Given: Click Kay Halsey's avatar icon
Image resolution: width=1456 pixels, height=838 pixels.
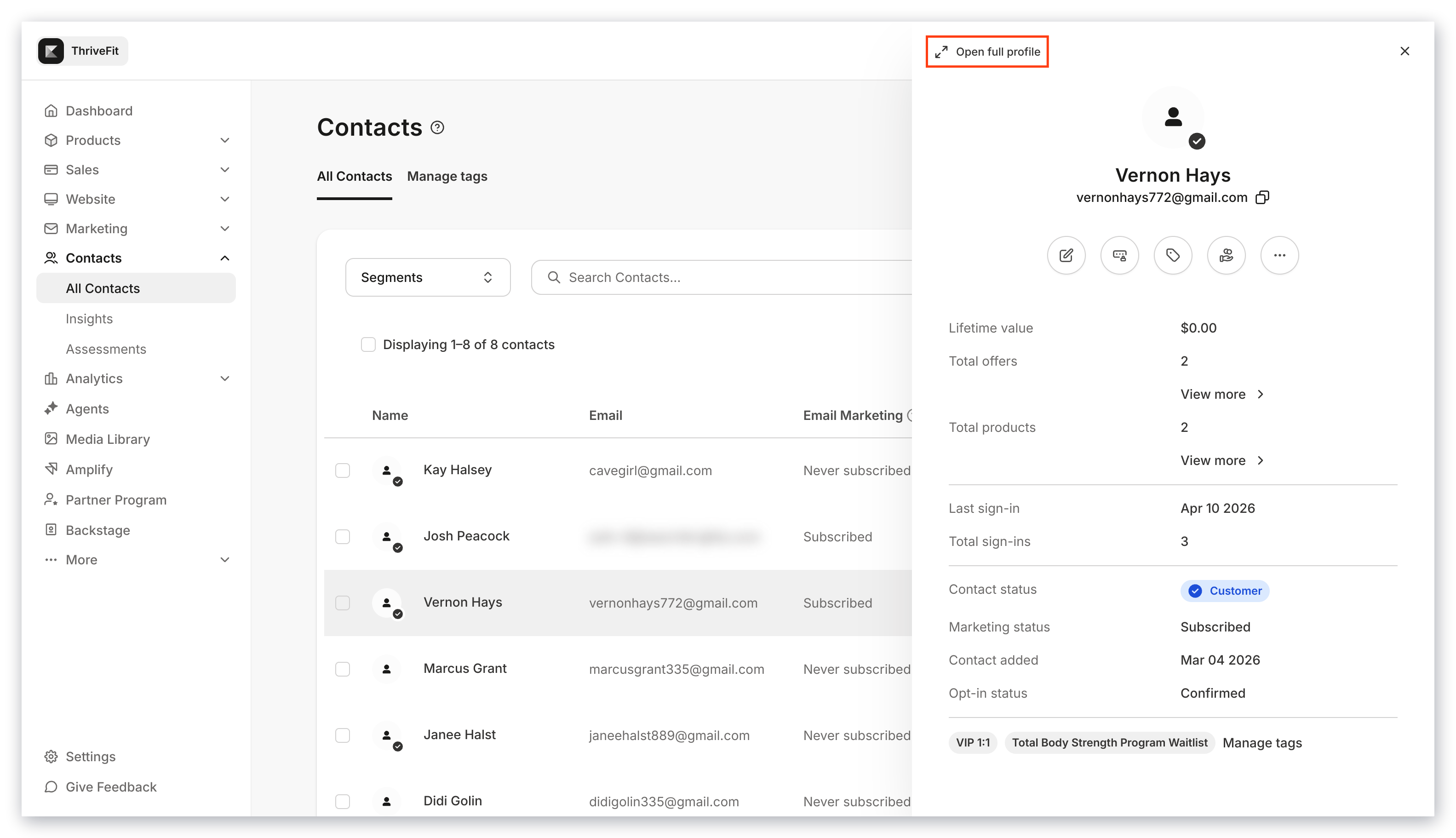Looking at the screenshot, I should pyautogui.click(x=387, y=471).
